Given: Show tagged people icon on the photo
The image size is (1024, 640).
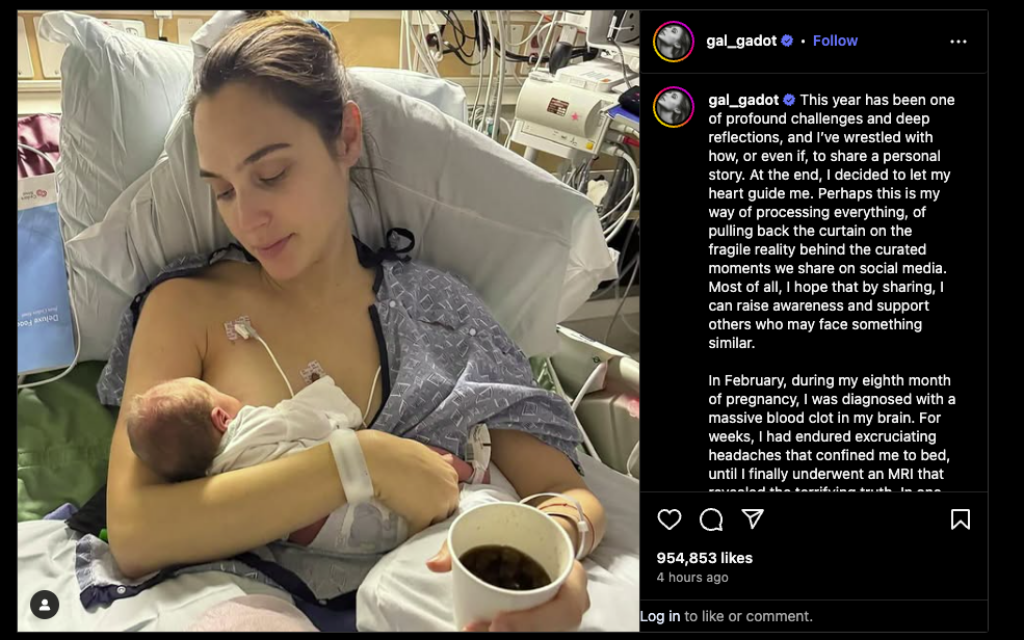Looking at the screenshot, I should coord(44,605).
